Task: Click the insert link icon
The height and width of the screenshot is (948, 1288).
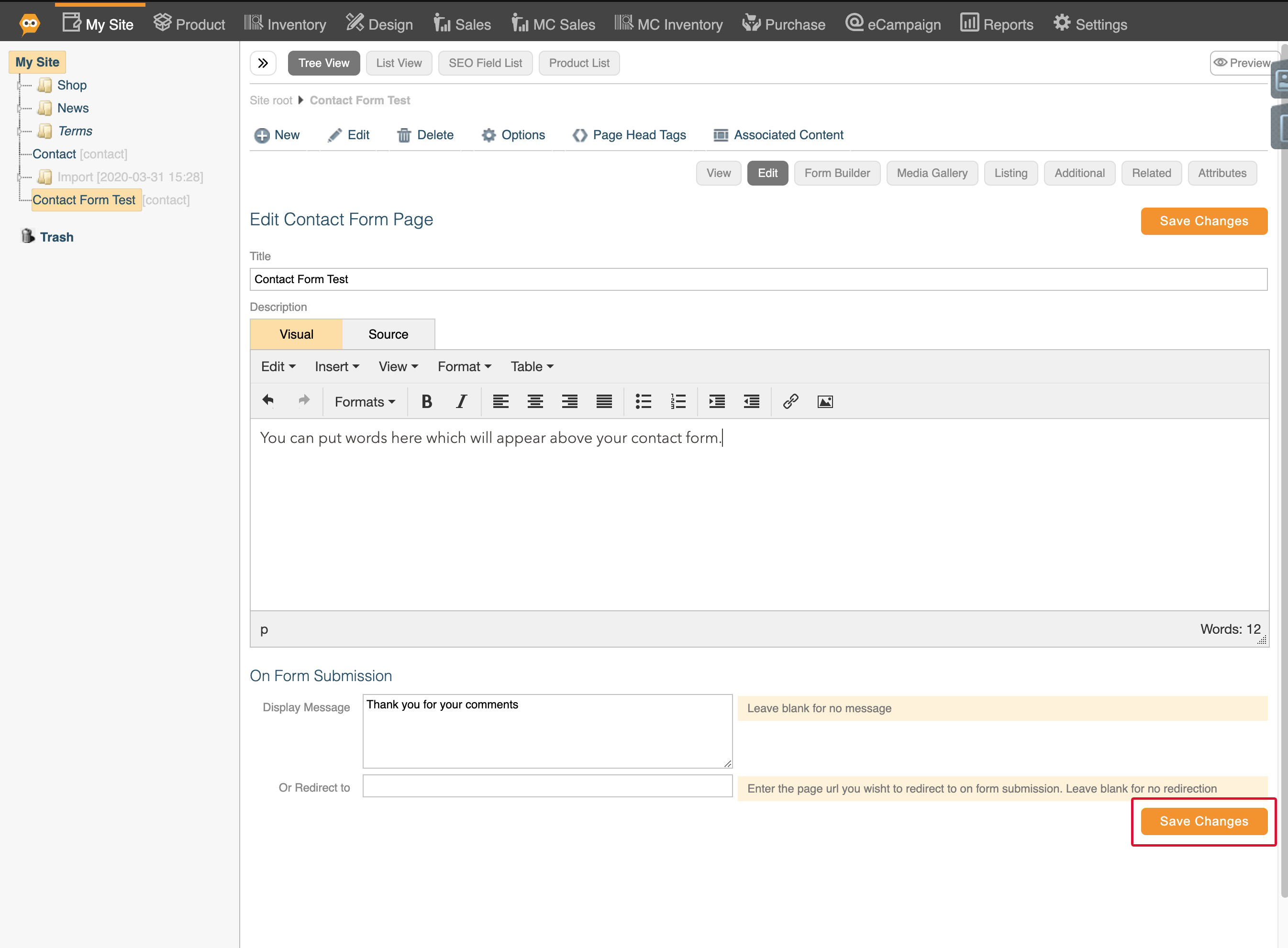Action: 790,402
